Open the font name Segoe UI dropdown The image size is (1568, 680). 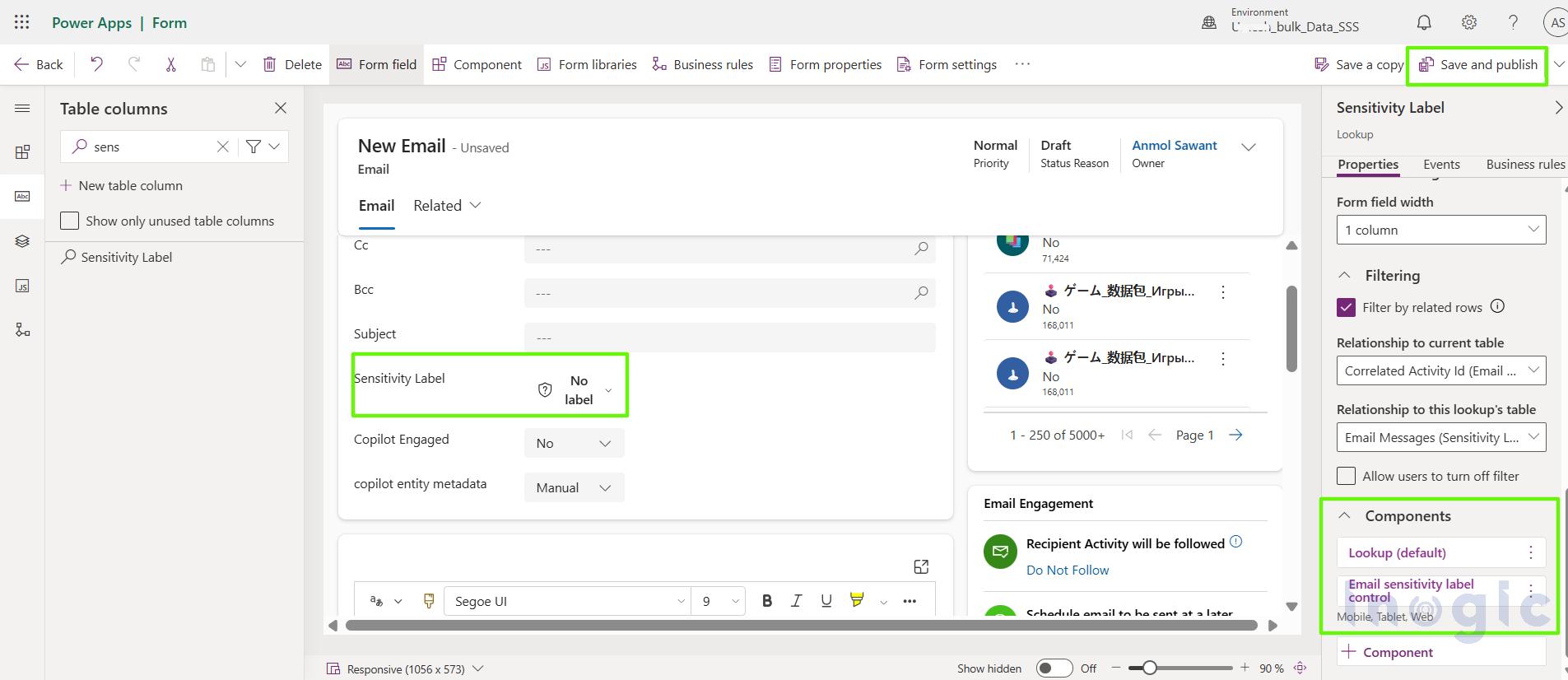[x=567, y=601]
